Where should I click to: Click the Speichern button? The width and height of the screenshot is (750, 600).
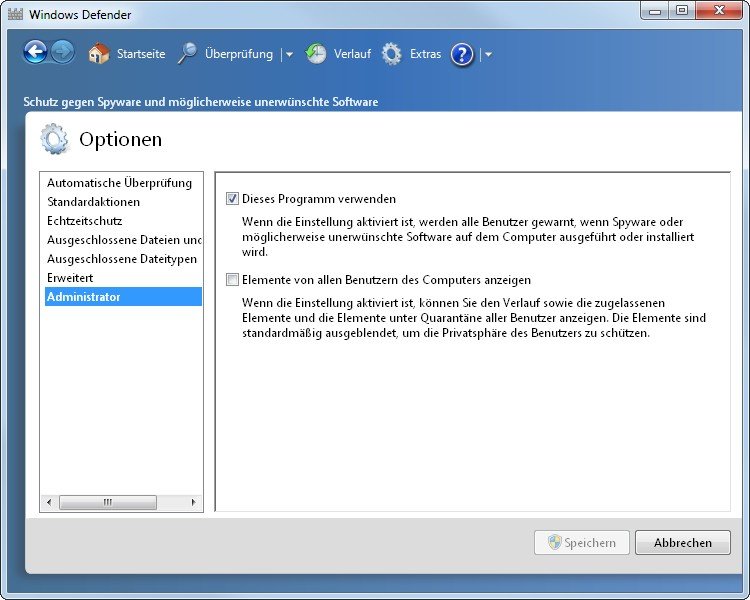pos(582,543)
